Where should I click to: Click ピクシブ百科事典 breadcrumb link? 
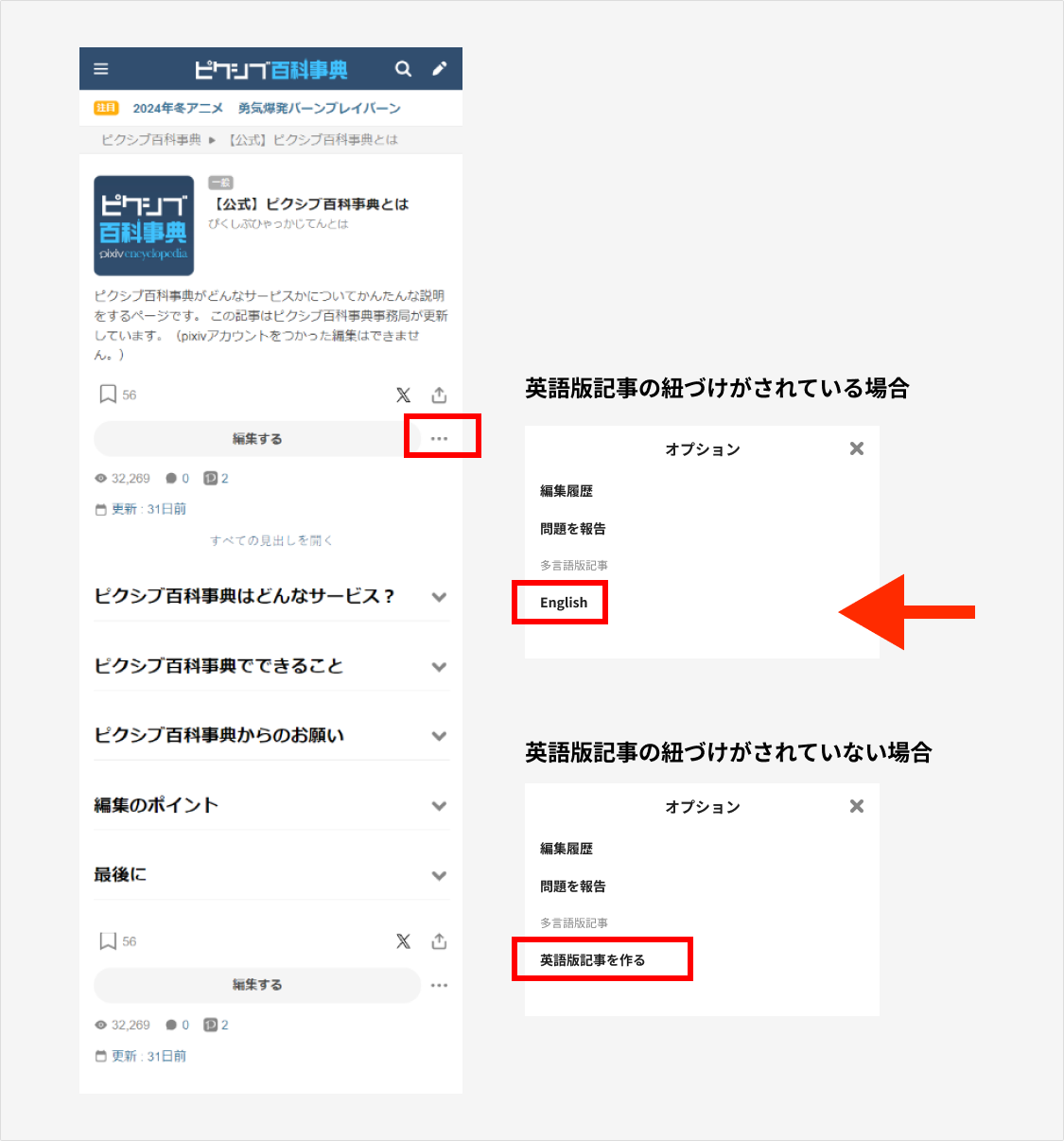click(151, 140)
